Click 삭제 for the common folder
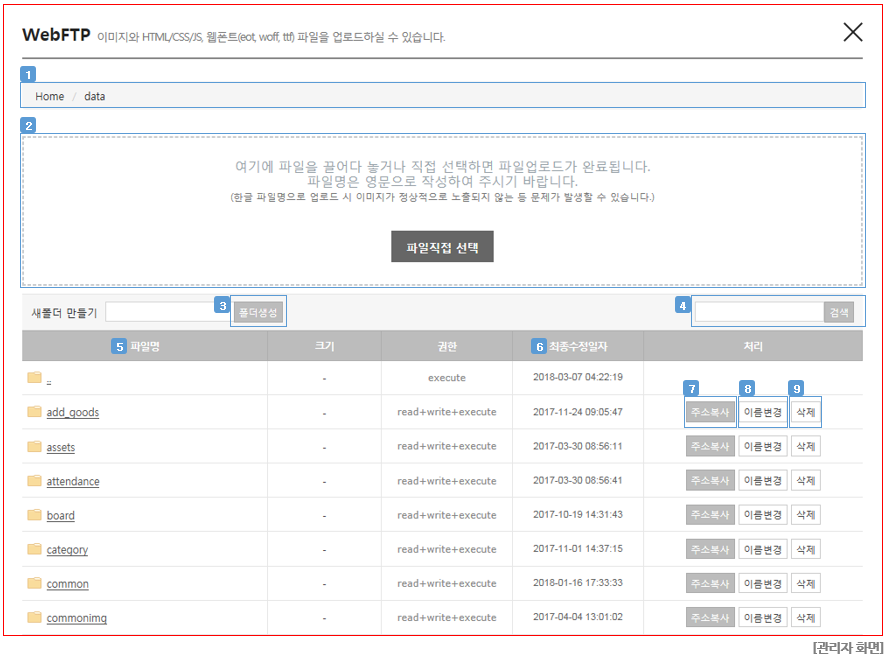 (806, 583)
